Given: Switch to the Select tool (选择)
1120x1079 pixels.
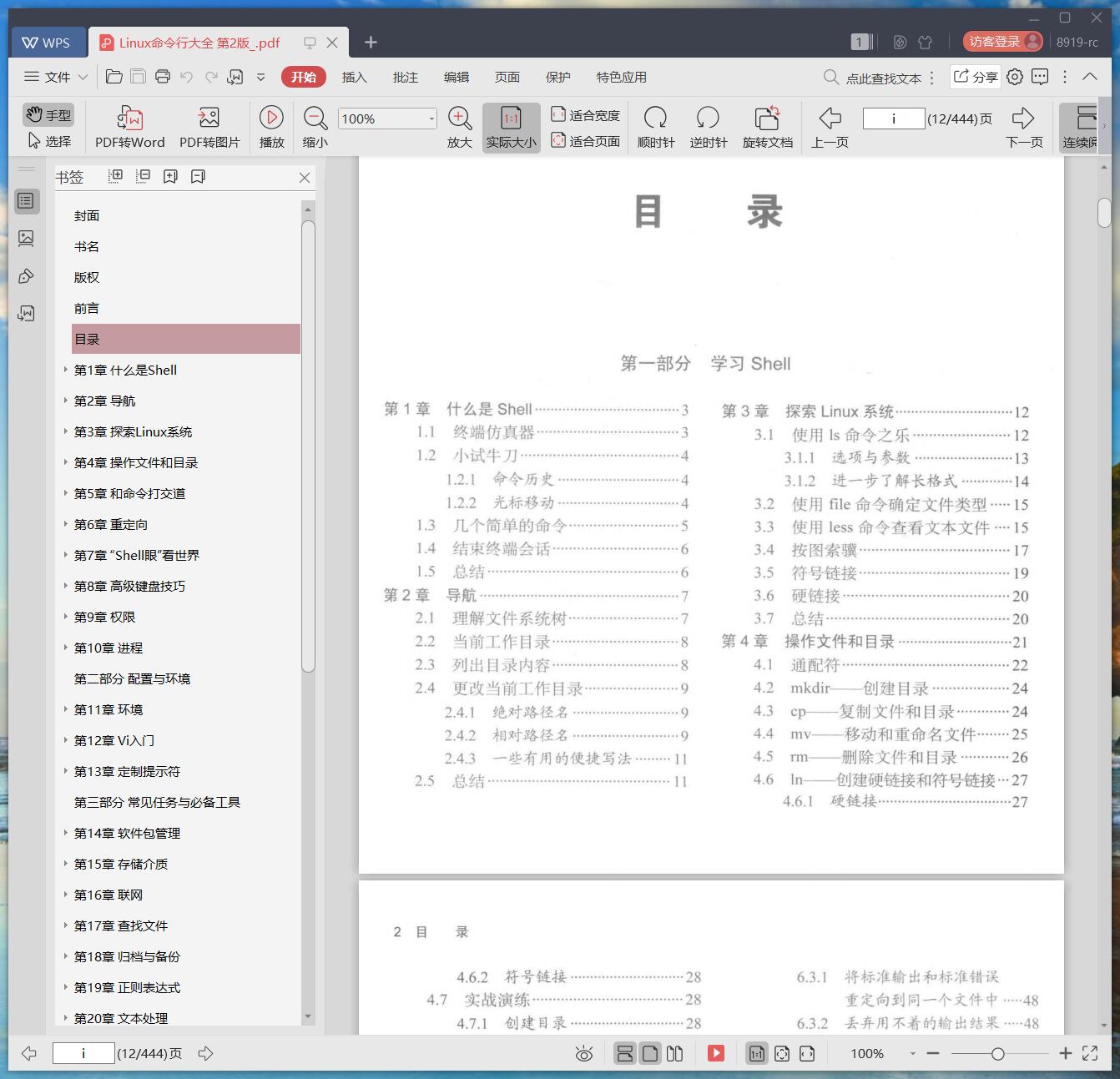Looking at the screenshot, I should pos(48,141).
